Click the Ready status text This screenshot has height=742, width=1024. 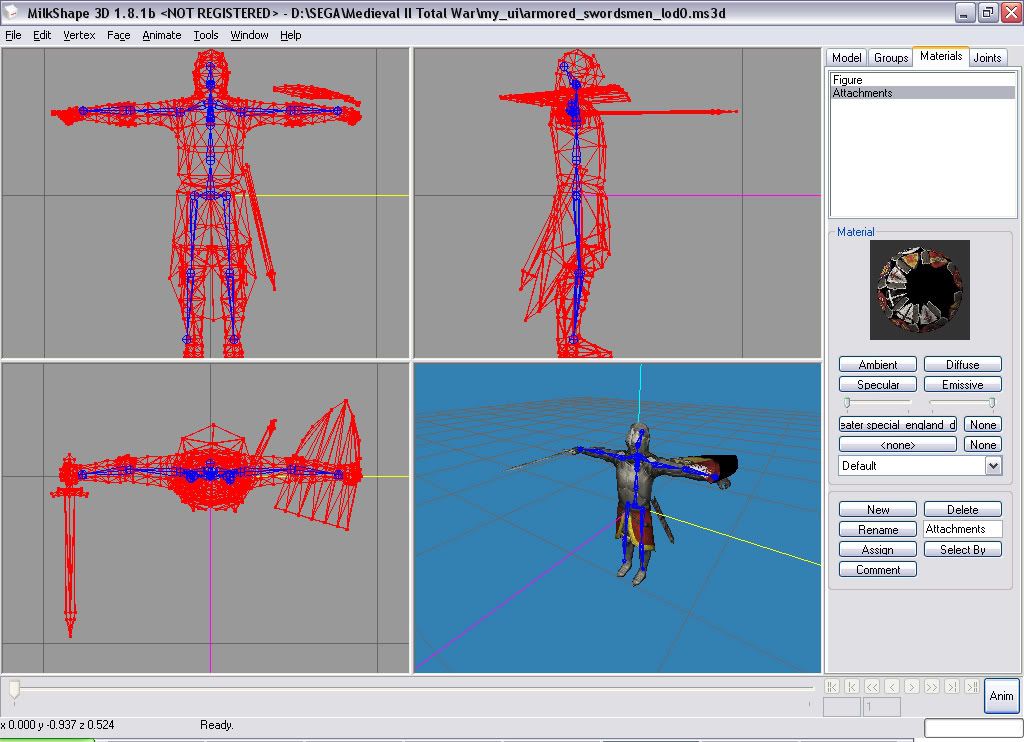(217, 725)
